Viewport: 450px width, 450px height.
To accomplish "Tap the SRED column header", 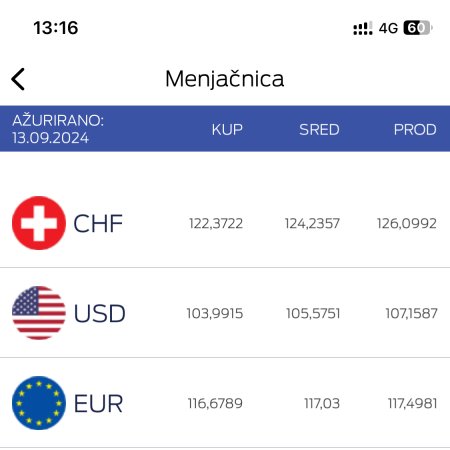I will click(319, 129).
